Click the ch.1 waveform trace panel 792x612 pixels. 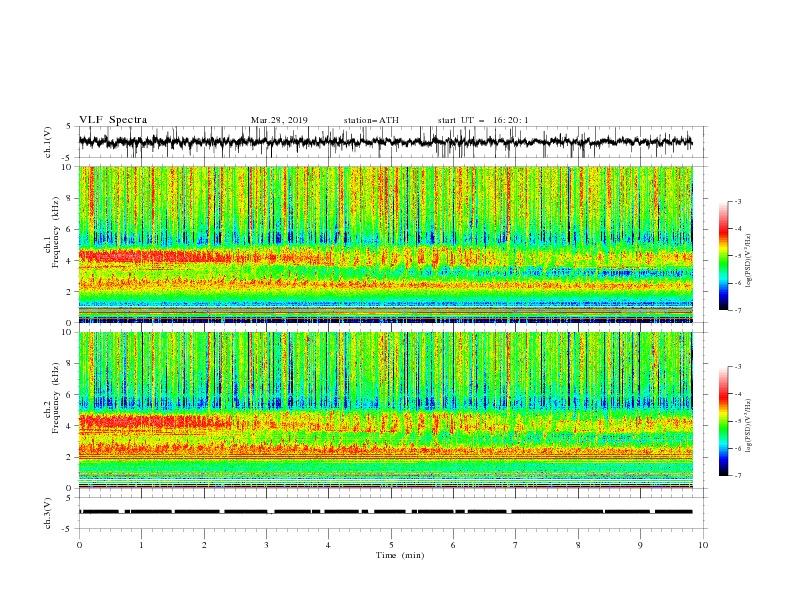393,142
